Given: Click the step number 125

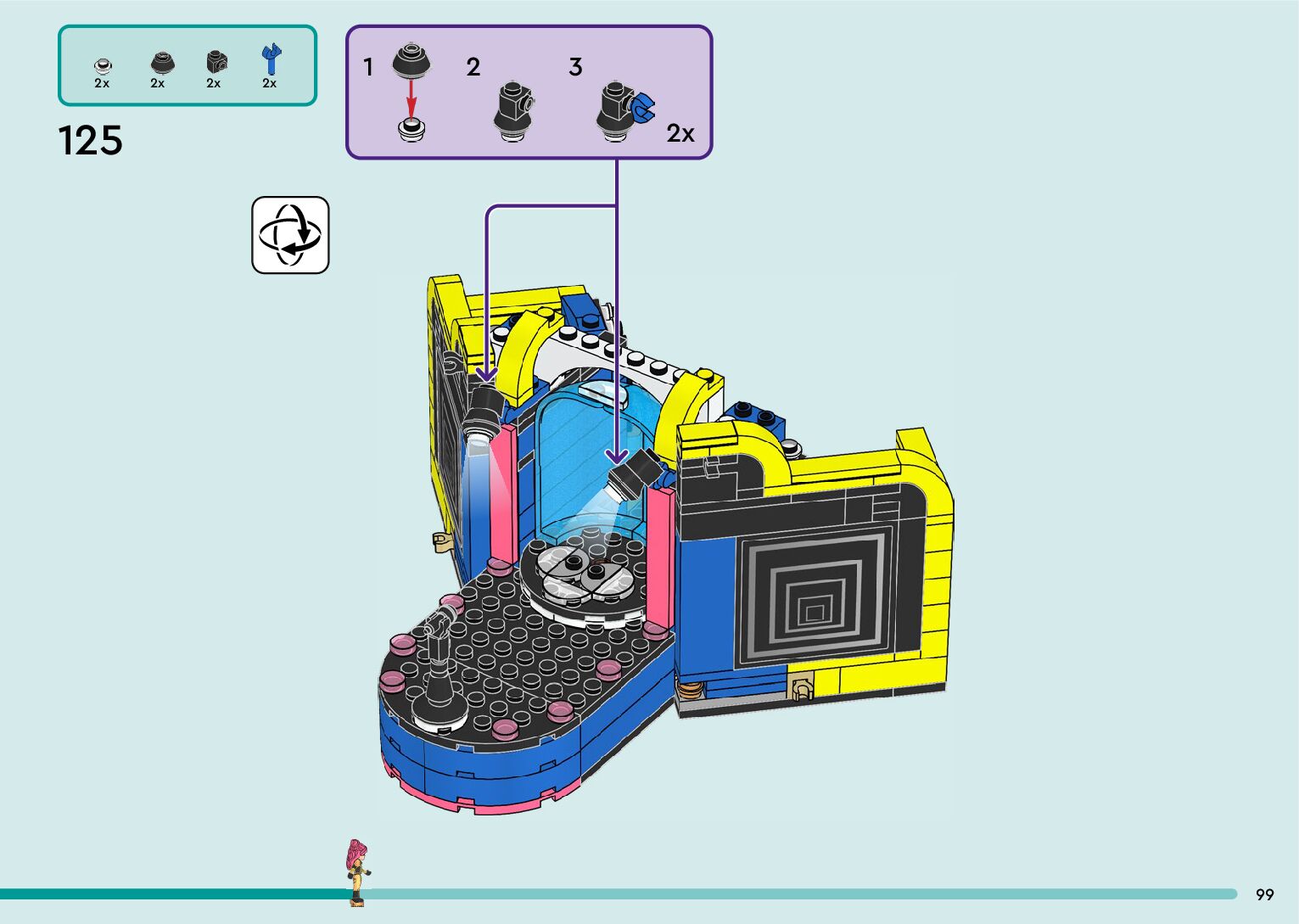Looking at the screenshot, I should coord(90,141).
